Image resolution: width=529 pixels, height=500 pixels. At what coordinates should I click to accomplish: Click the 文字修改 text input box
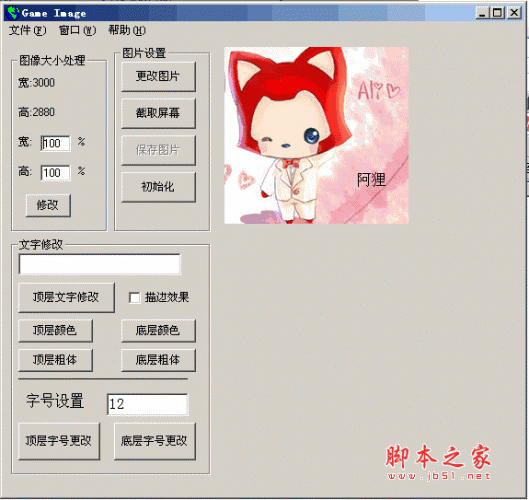click(100, 264)
